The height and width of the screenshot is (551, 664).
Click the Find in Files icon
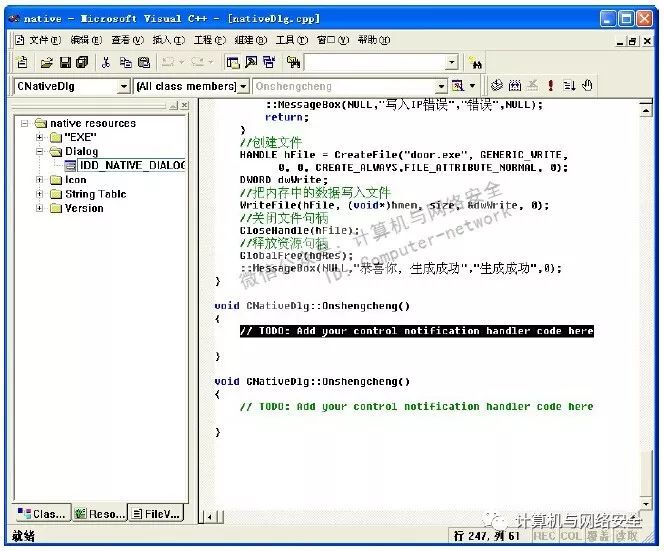pos(293,63)
